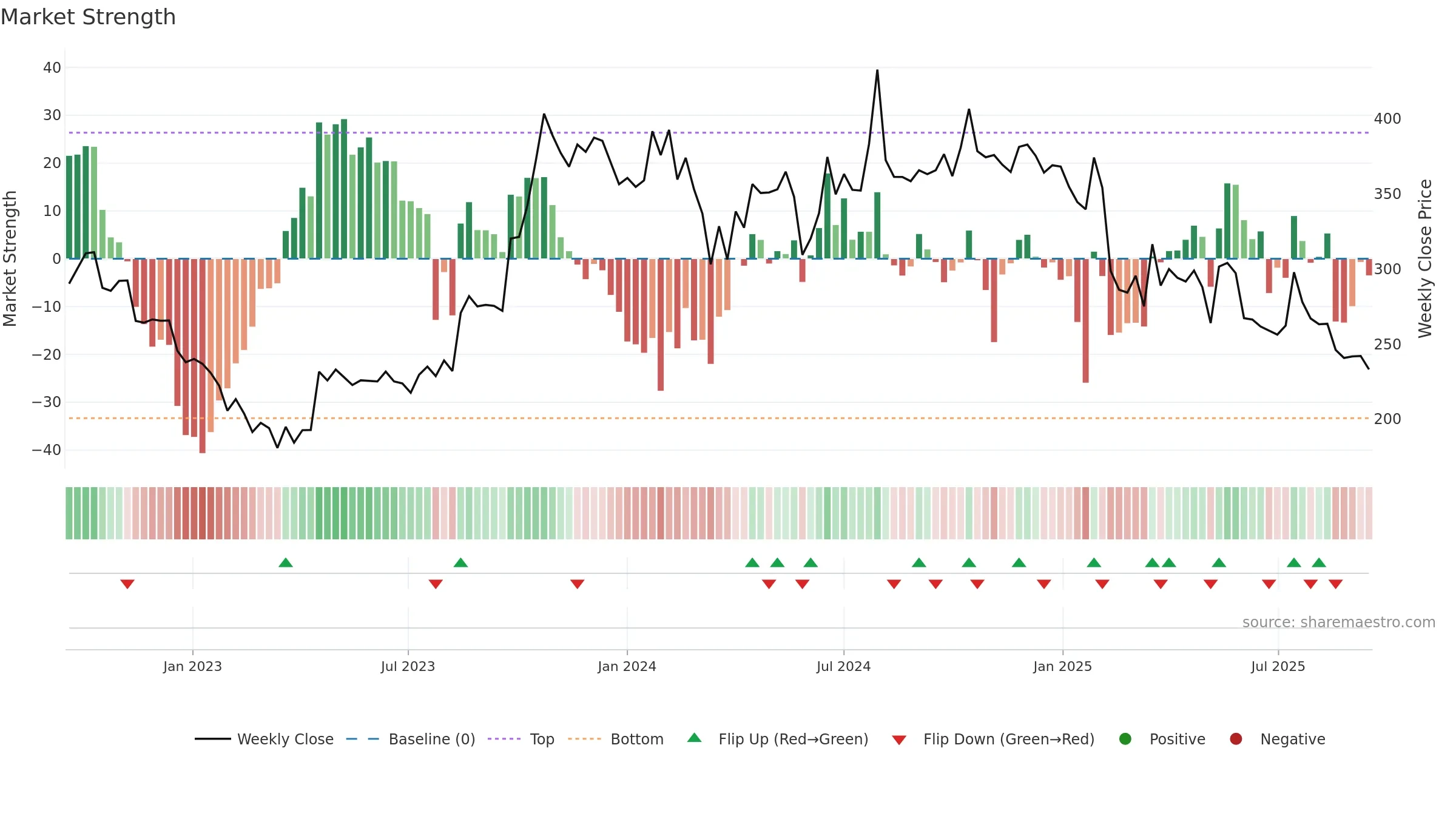The width and height of the screenshot is (1456, 819).
Task: Click the −40 tick on Market Strength axis
Action: tap(47, 450)
